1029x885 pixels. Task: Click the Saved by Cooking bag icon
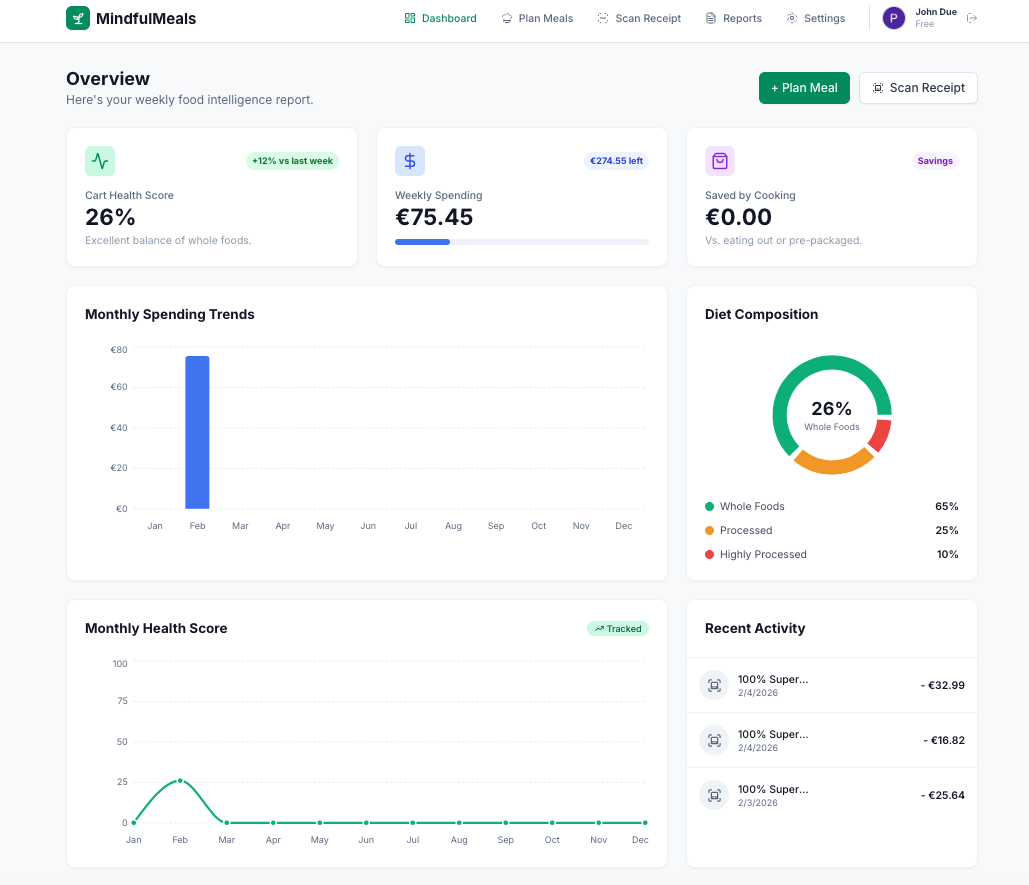[x=720, y=161]
